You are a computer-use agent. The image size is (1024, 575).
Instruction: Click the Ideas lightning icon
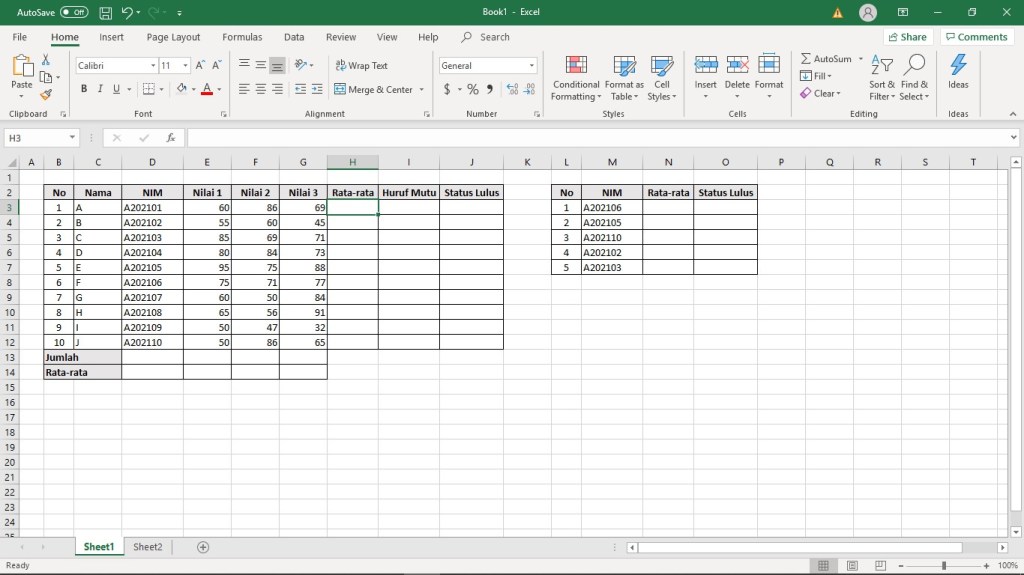(x=958, y=66)
